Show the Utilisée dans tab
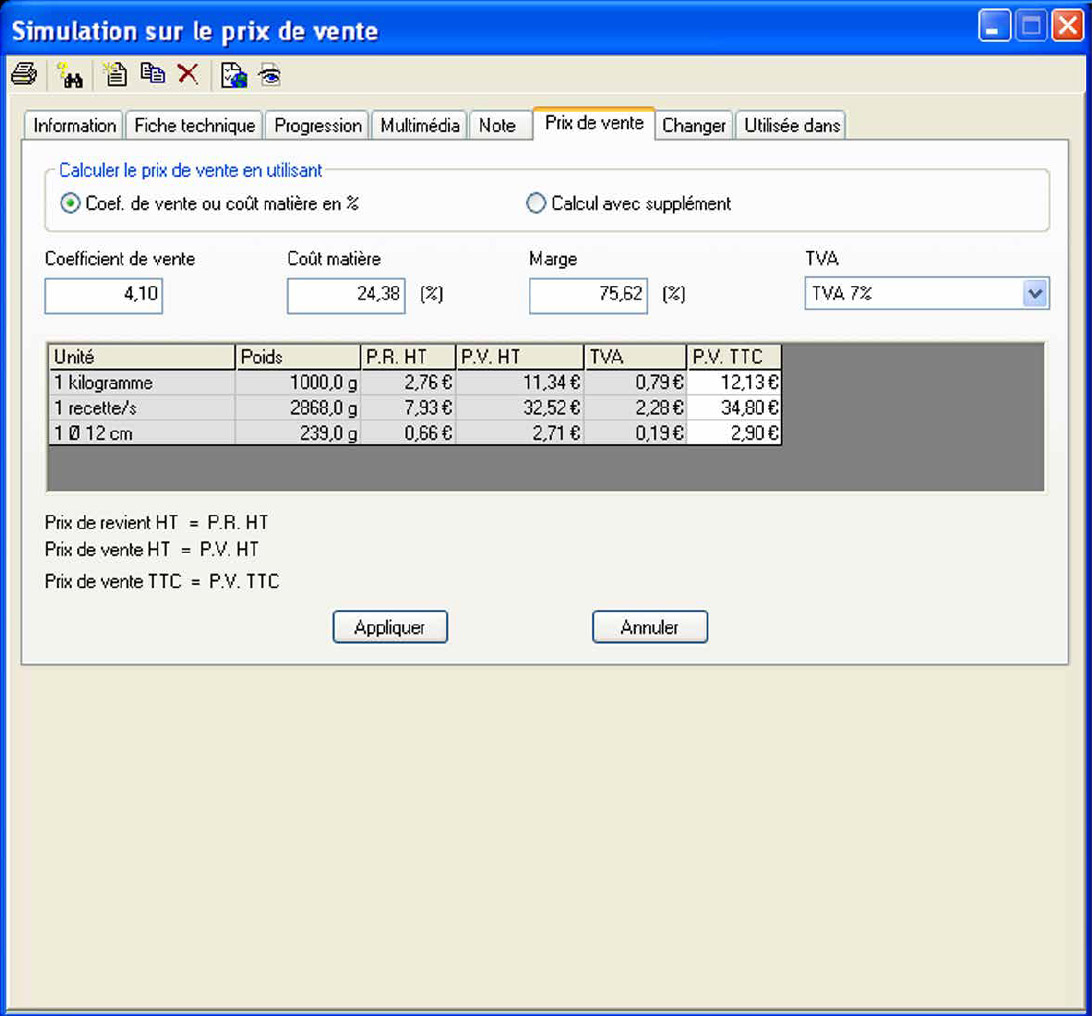Viewport: 1092px width, 1016px height. [792, 125]
